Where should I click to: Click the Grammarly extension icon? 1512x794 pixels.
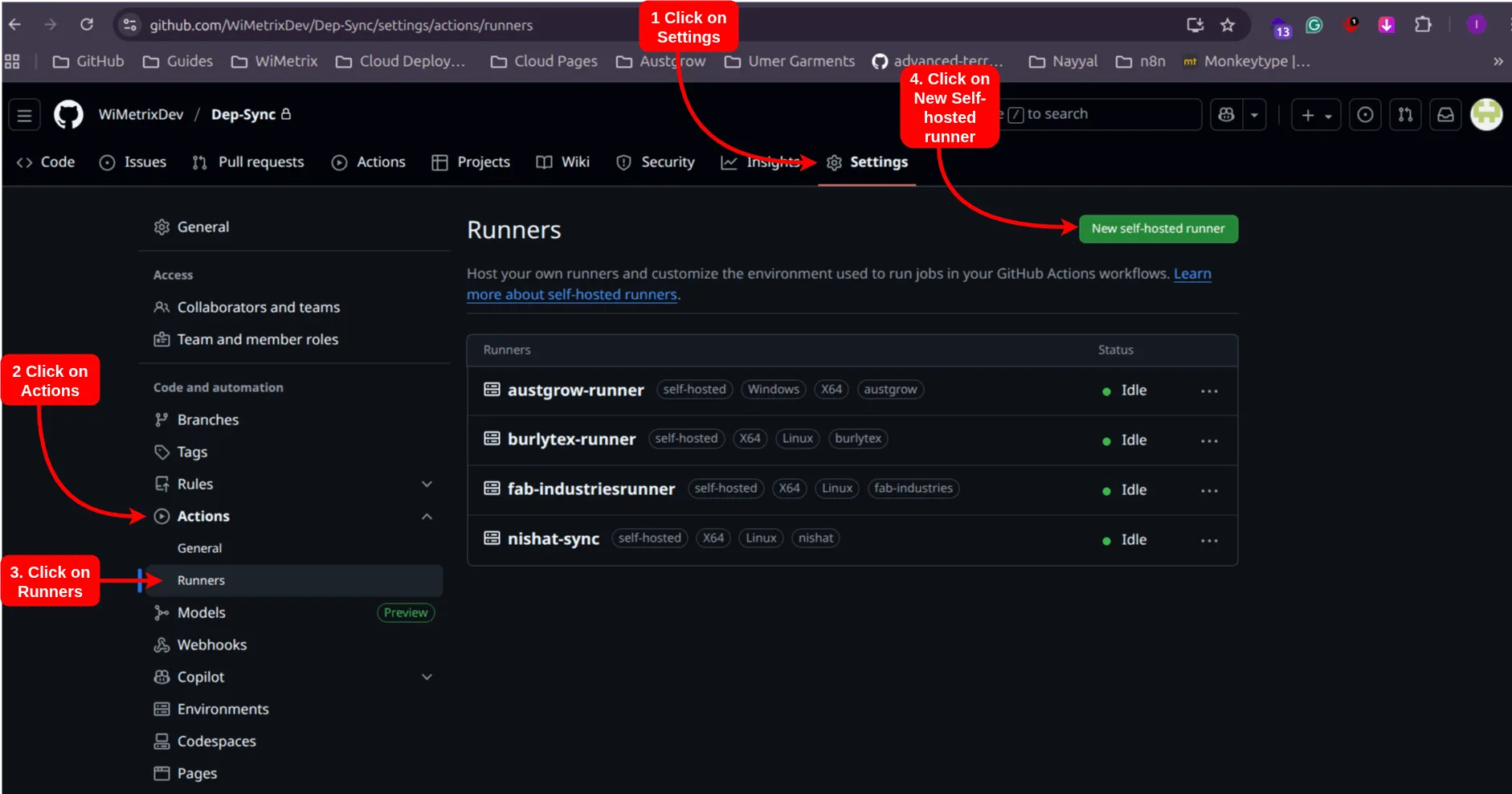(1314, 24)
